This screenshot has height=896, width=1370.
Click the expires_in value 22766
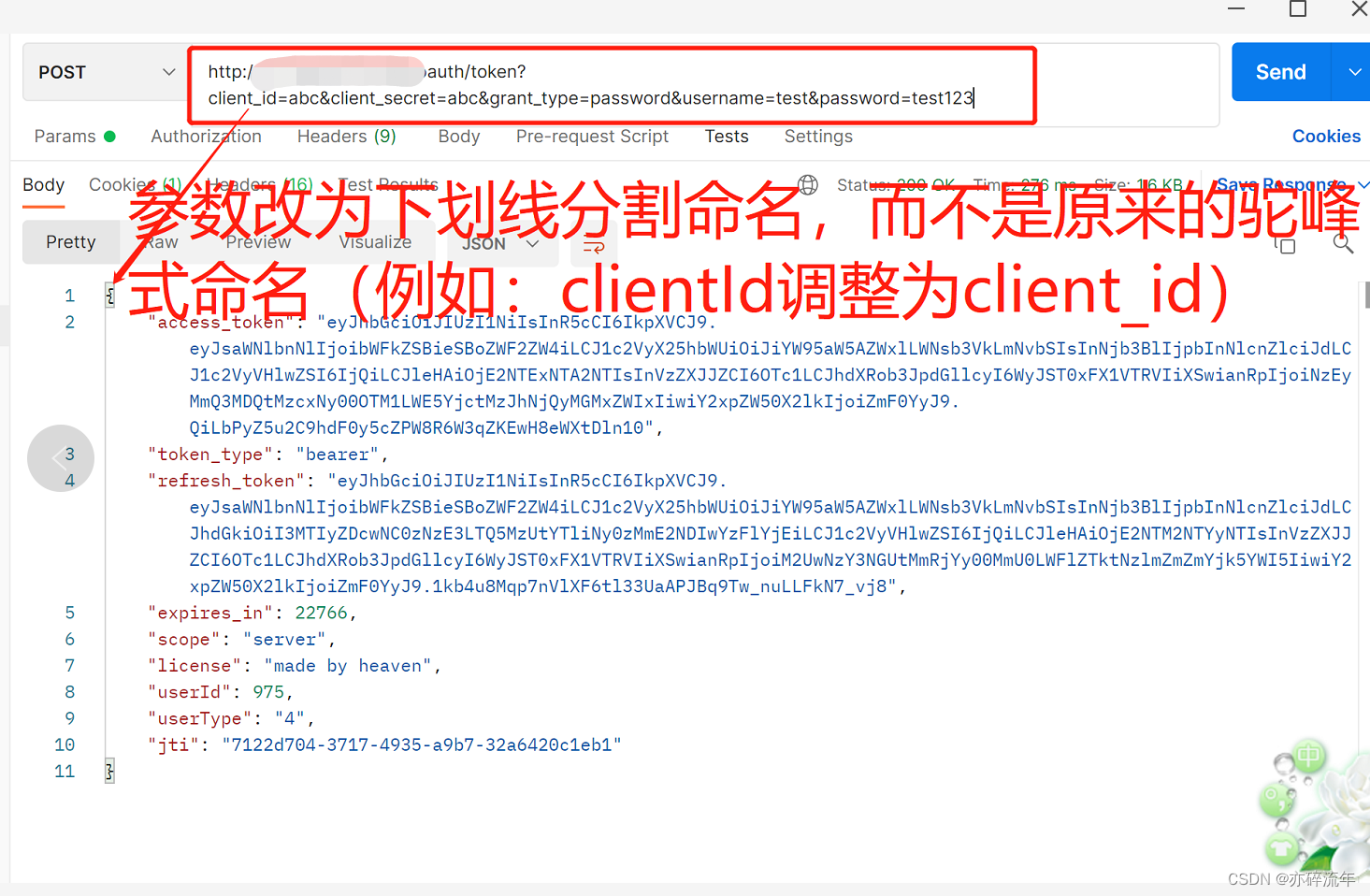point(321,613)
